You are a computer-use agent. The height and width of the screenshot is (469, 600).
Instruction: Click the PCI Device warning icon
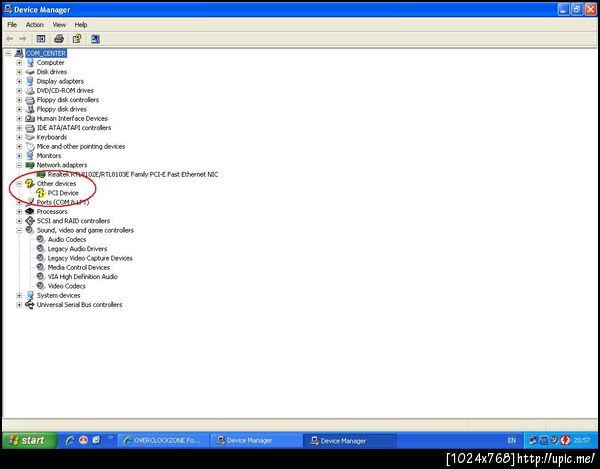pyautogui.click(x=41, y=193)
